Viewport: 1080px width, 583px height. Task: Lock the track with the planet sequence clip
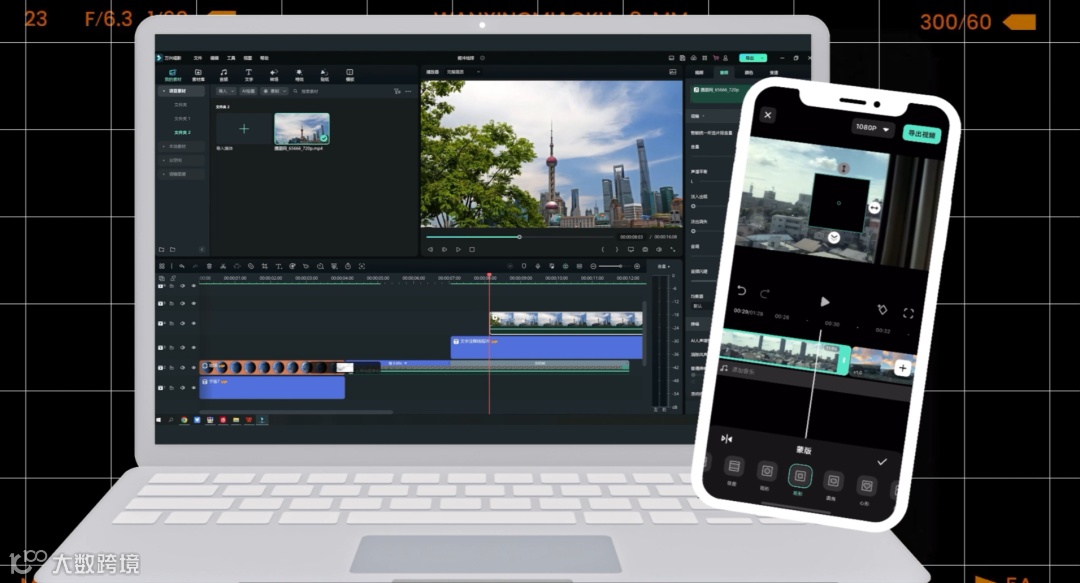pos(172,367)
